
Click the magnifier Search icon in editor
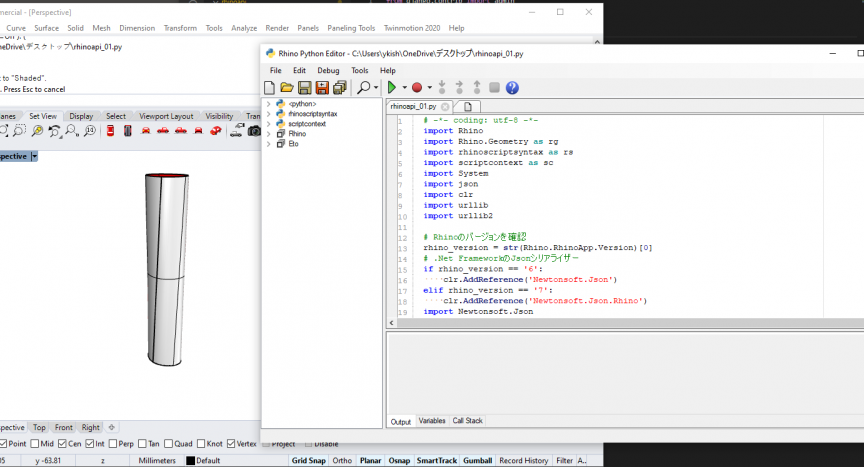(x=364, y=88)
